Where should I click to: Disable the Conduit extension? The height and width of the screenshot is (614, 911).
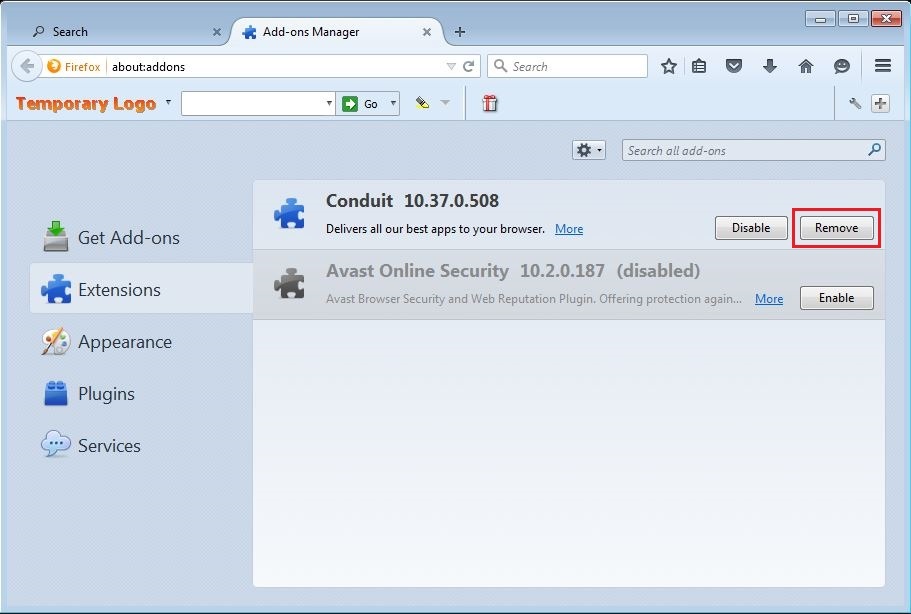point(751,228)
